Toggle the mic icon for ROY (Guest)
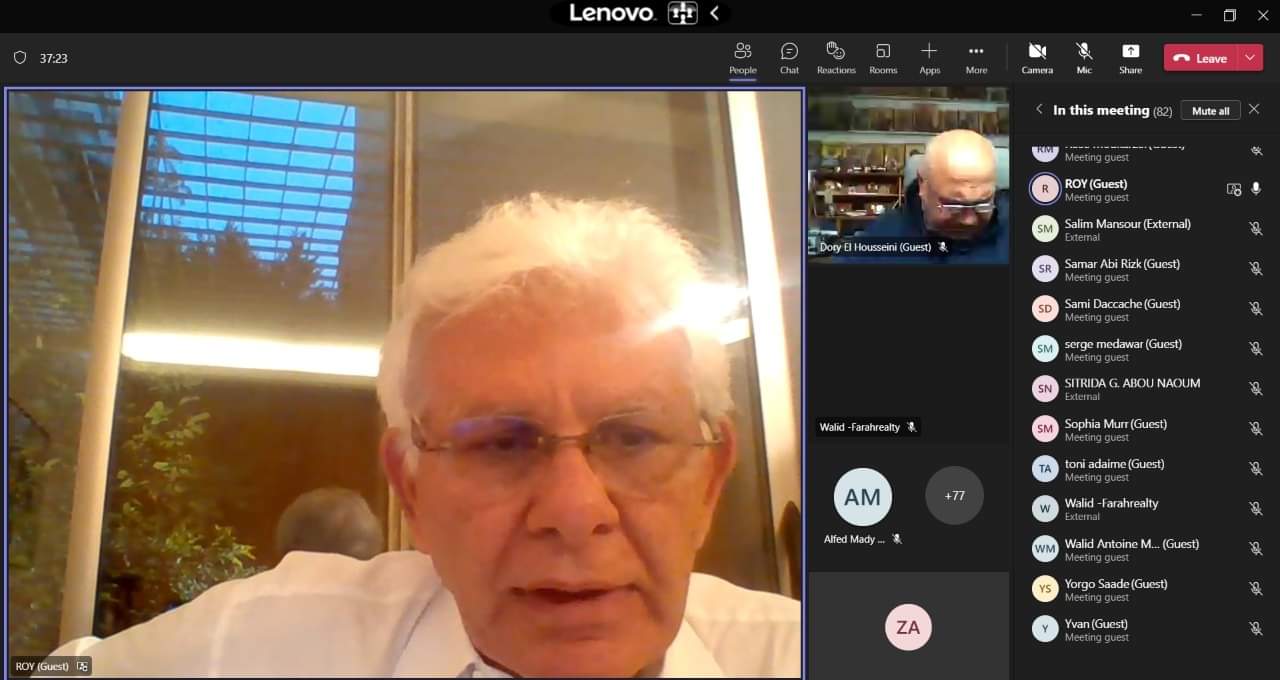1280x680 pixels. 1256,189
